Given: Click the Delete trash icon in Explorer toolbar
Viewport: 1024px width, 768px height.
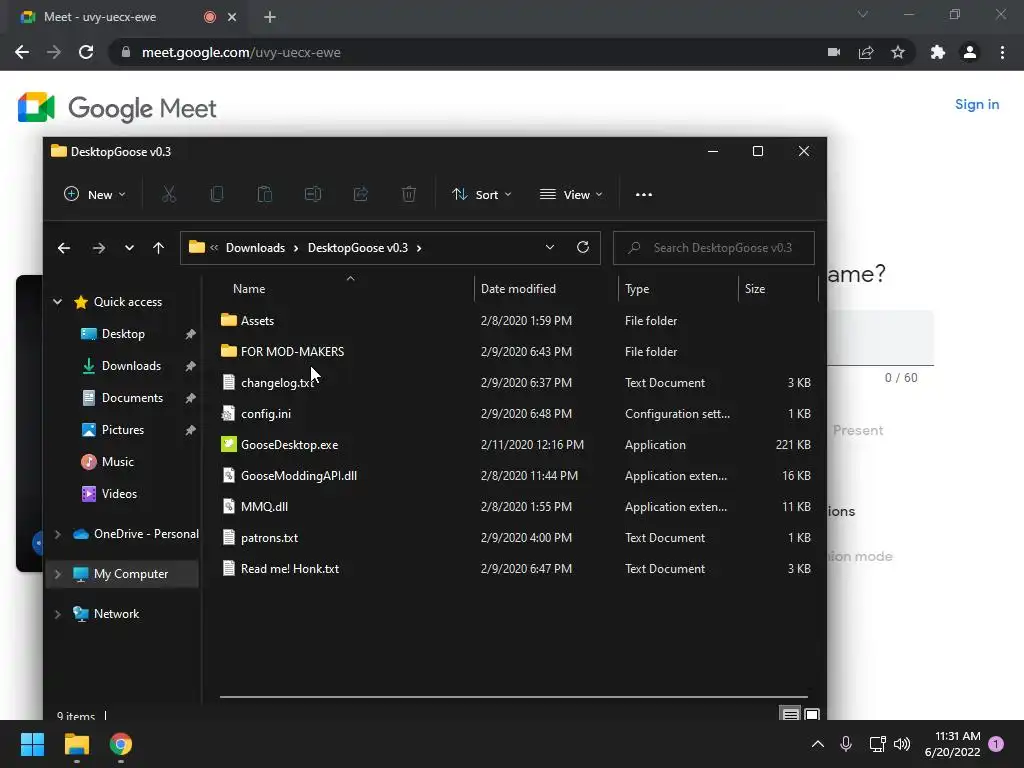Looking at the screenshot, I should click(409, 195).
